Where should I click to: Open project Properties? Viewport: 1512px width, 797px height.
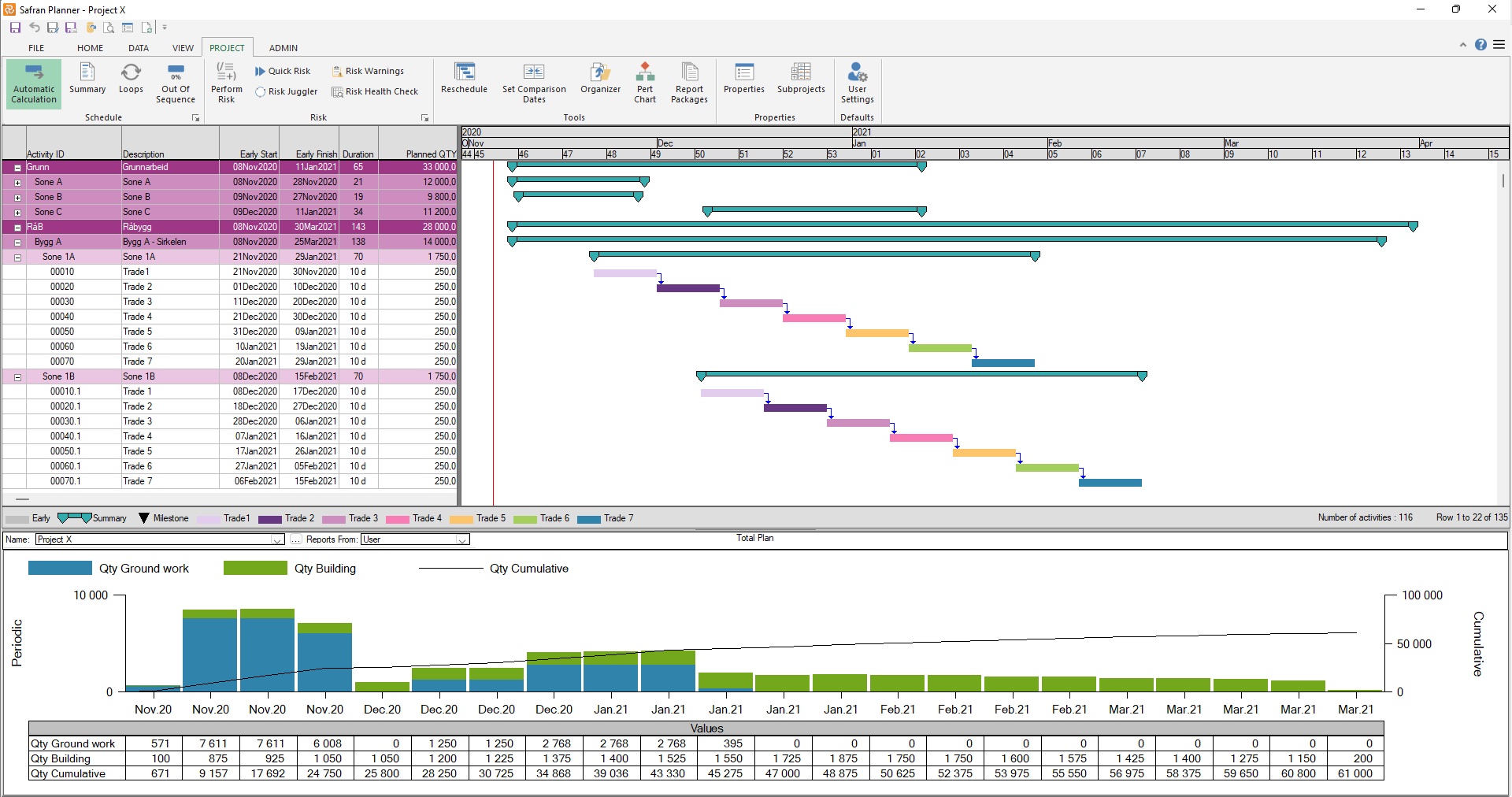(744, 79)
